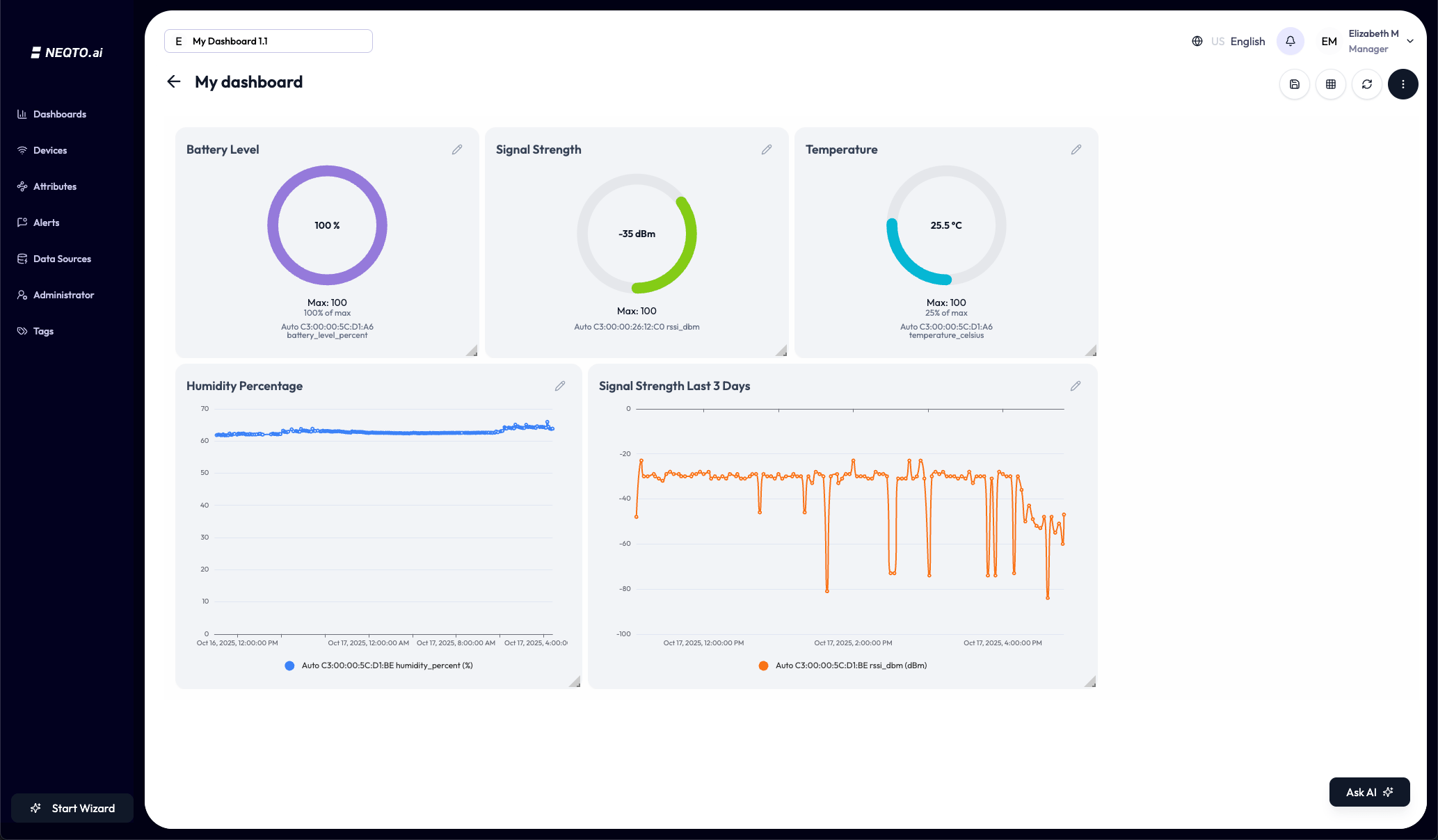1438x840 pixels.
Task: Navigate back with the arrow
Action: [x=174, y=81]
